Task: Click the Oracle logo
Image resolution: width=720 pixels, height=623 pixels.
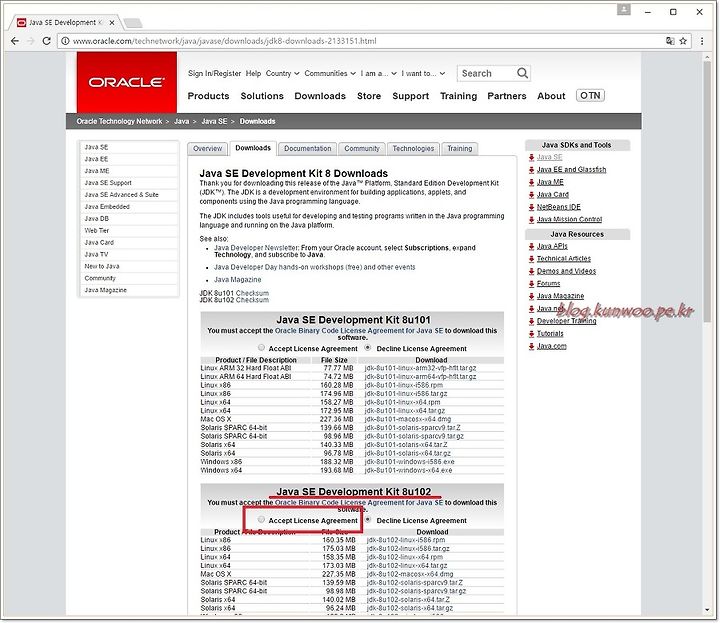Action: (x=126, y=82)
